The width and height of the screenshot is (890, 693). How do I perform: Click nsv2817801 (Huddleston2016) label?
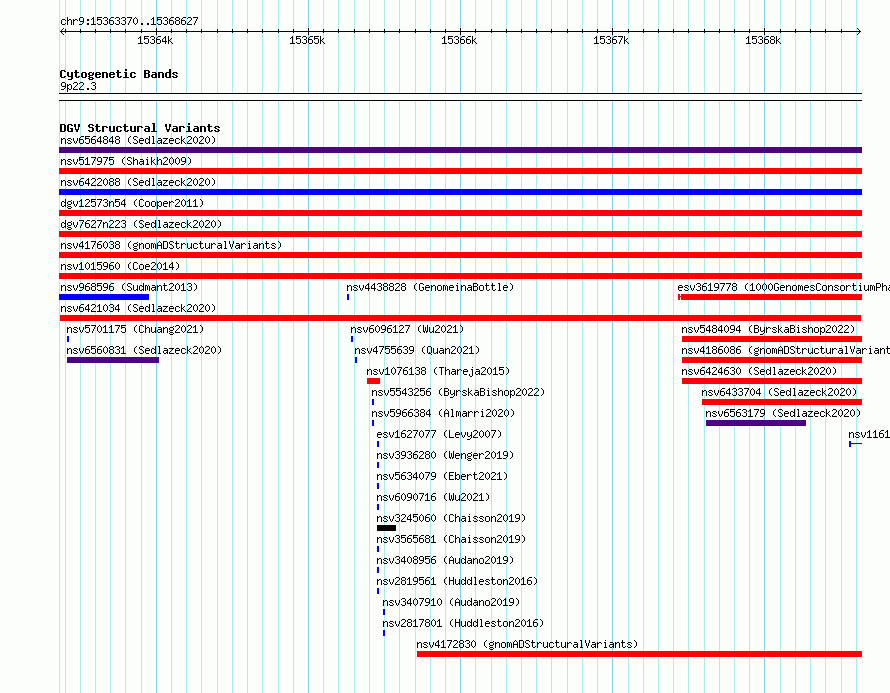point(463,623)
